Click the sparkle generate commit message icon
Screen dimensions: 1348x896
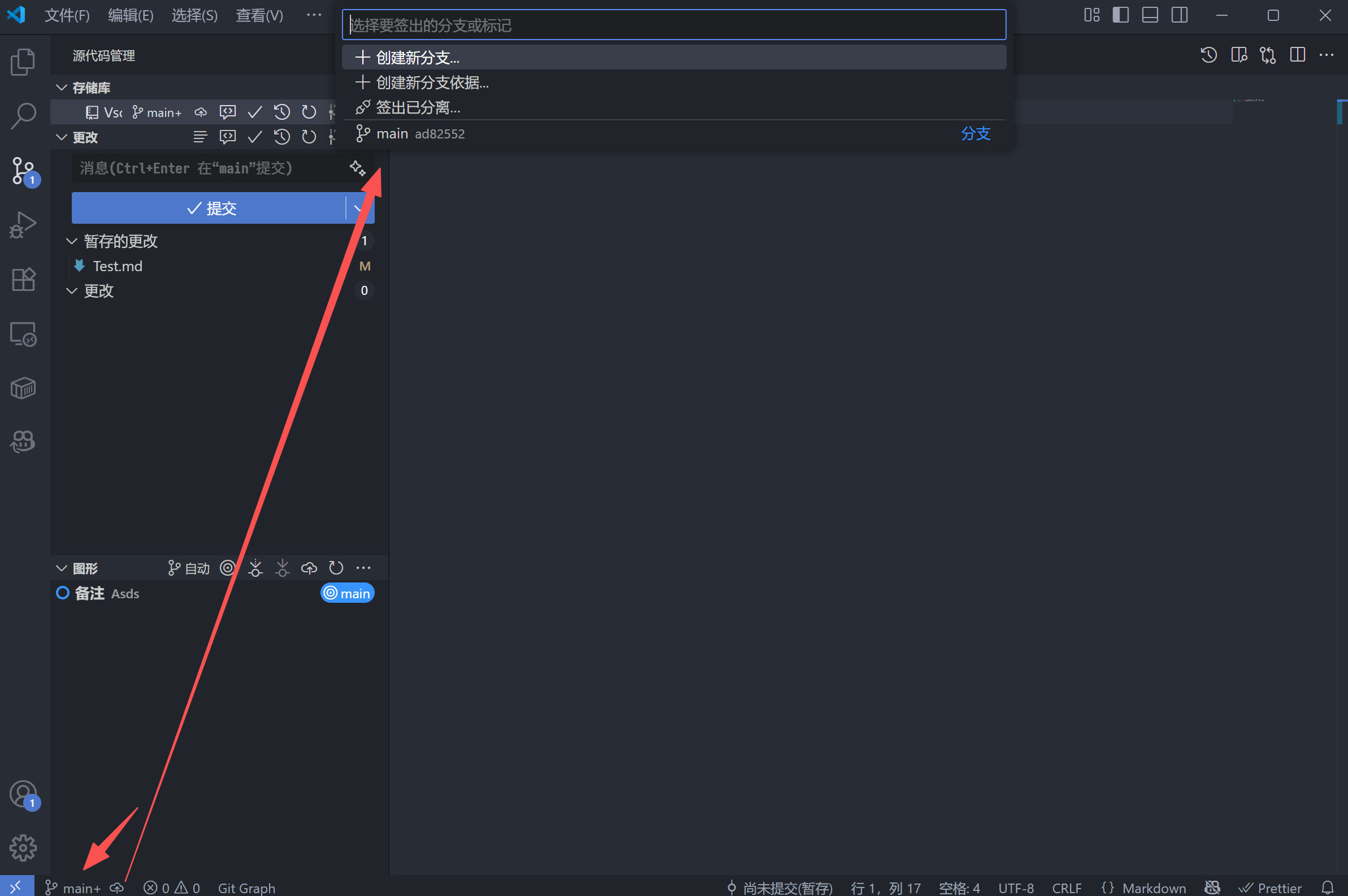tap(357, 168)
